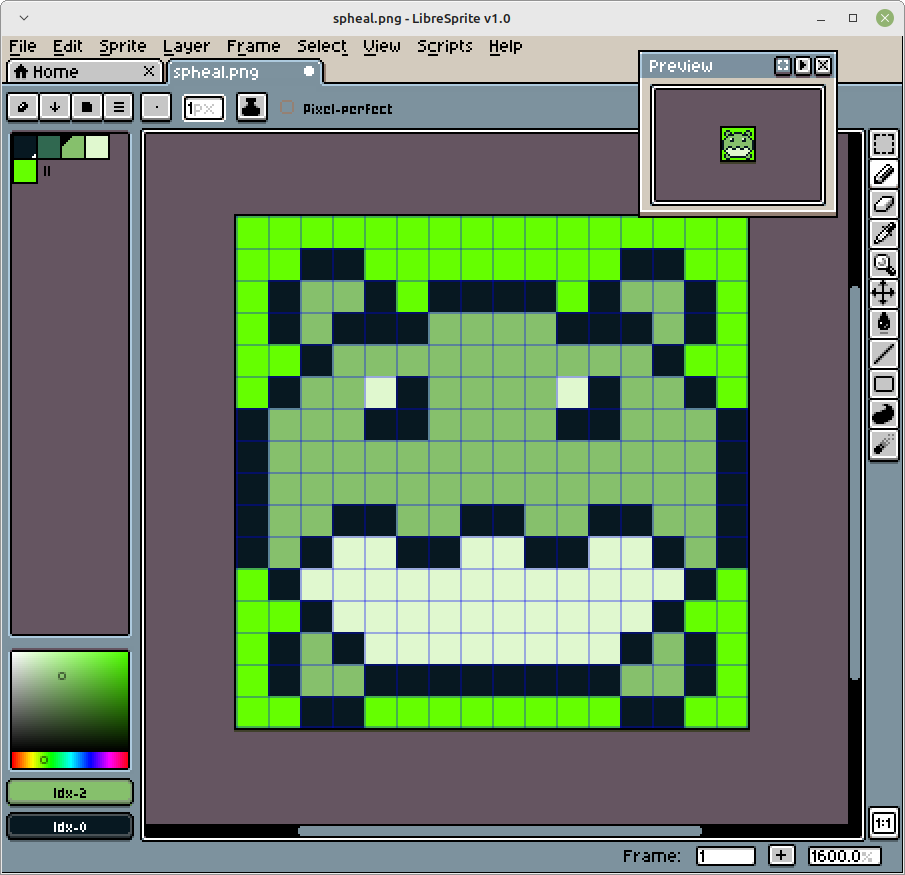Open the Sprite menu

[122, 46]
